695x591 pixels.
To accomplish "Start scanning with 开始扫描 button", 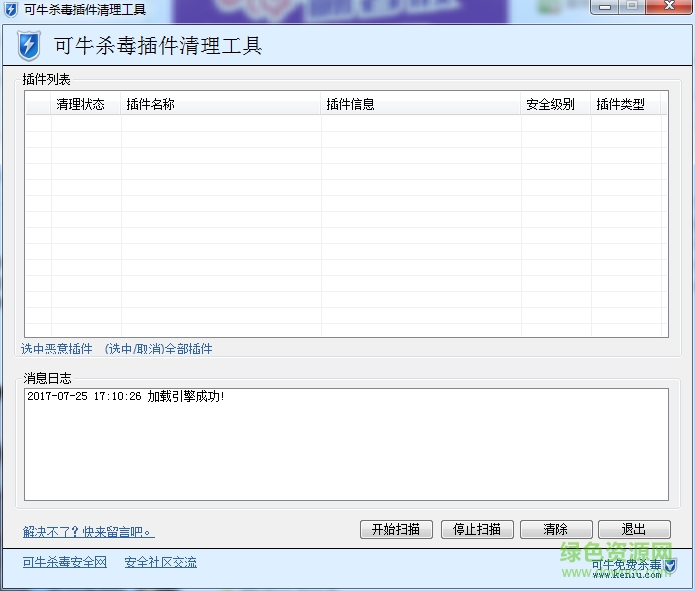I will tap(396, 529).
